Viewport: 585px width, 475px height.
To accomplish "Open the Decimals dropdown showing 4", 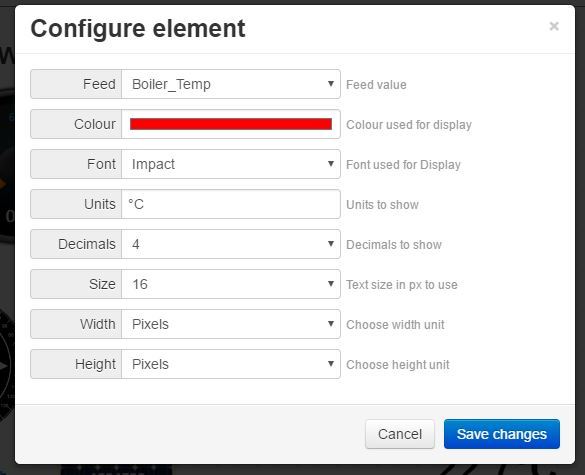I will point(231,244).
